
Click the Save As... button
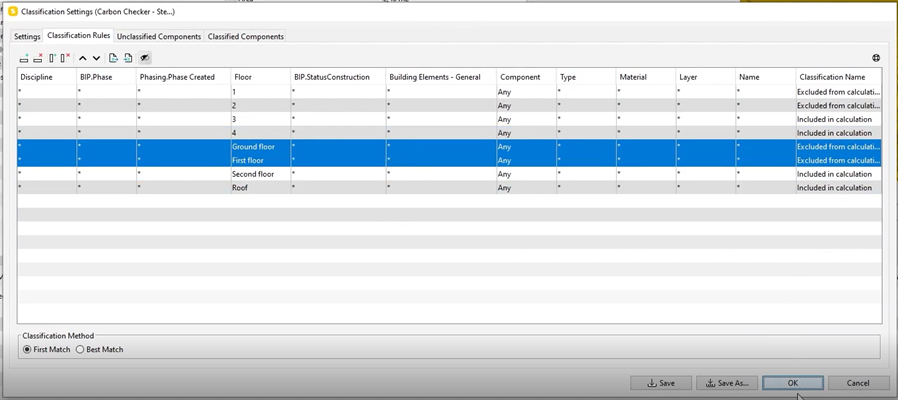click(x=727, y=383)
